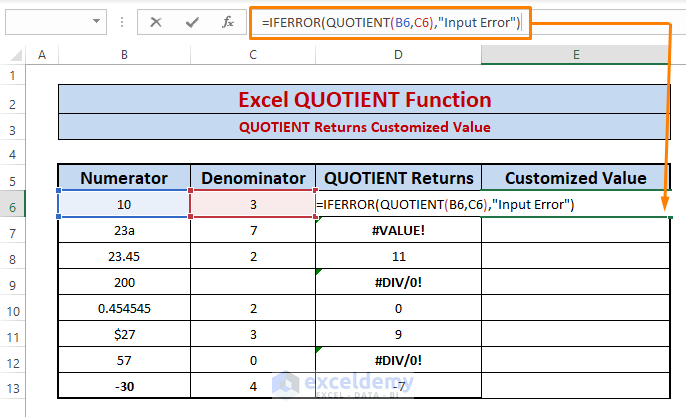Select column E header

tap(576, 55)
